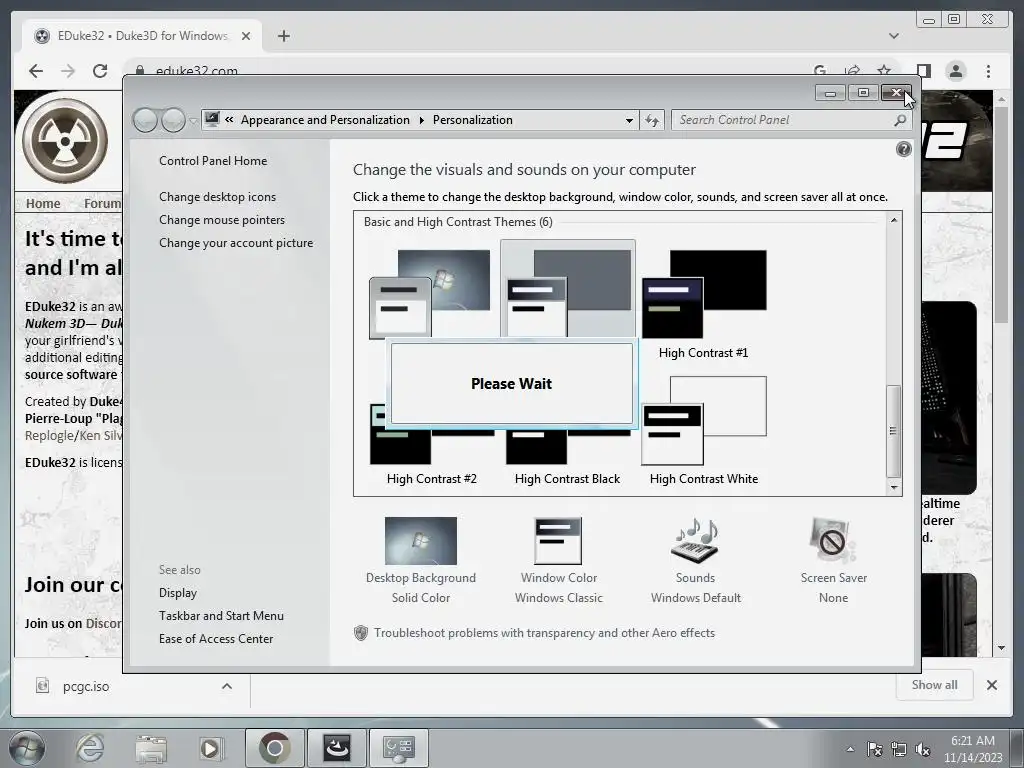
Task: Open Chrome three-dot menu
Action: click(x=988, y=71)
